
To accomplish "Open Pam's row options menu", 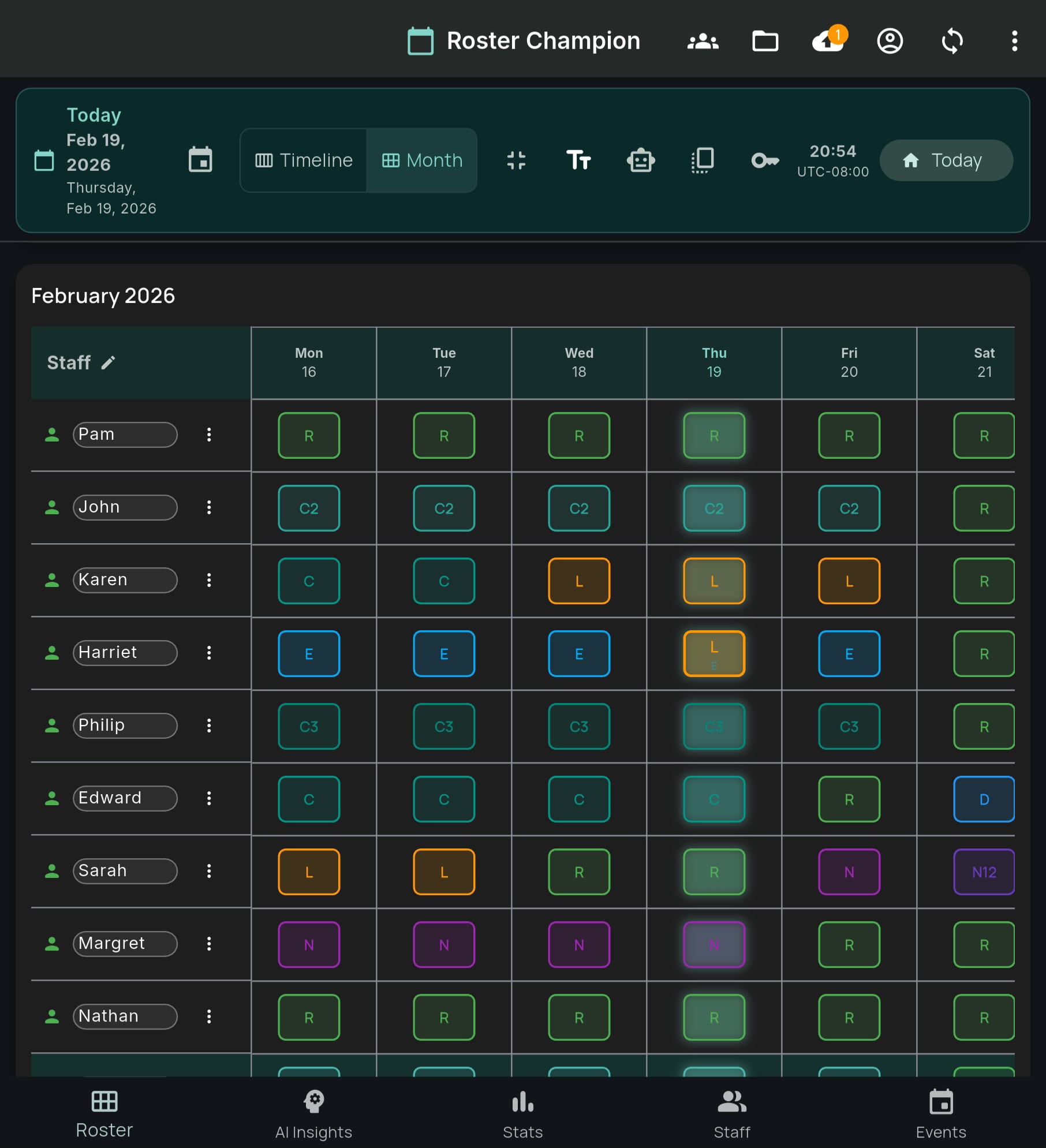I will [209, 435].
